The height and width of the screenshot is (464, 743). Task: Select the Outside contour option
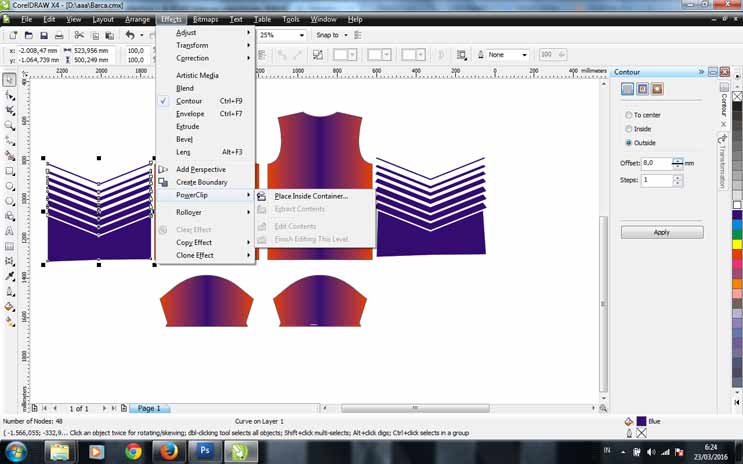(628, 142)
